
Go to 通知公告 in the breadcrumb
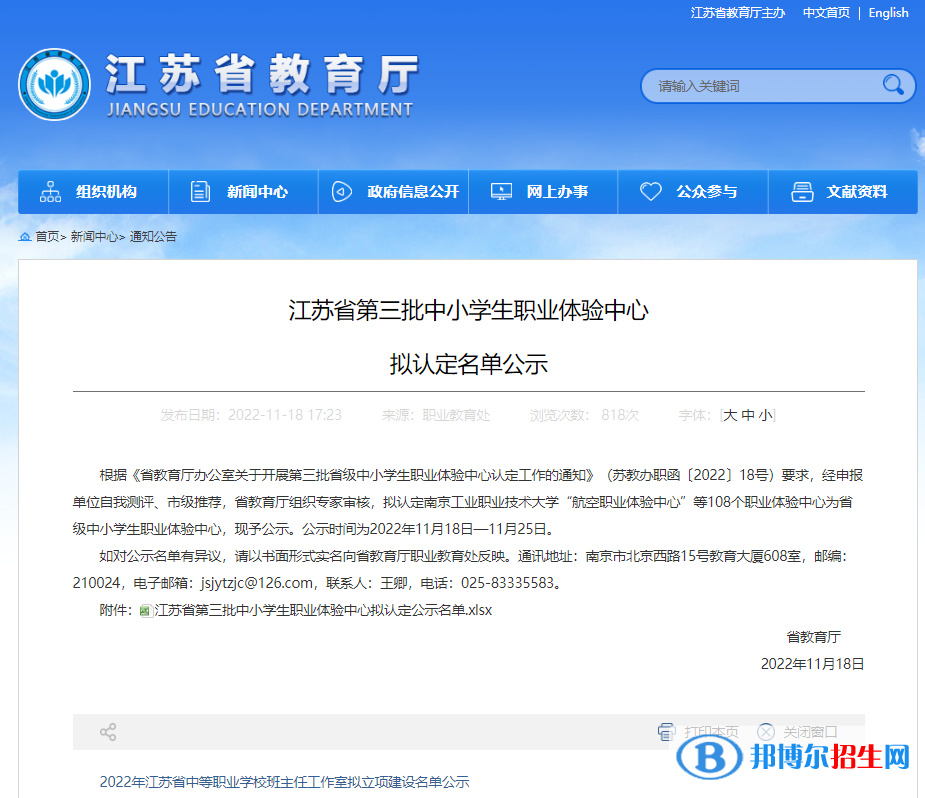[x=153, y=237]
